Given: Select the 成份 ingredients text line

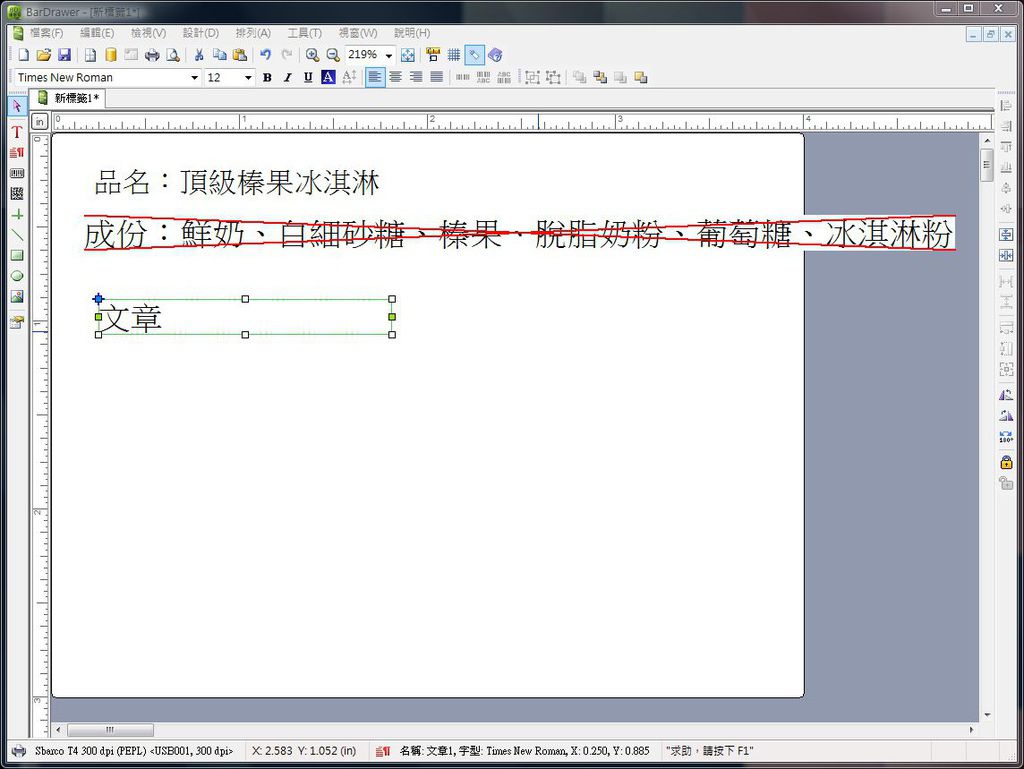Looking at the screenshot, I should (x=519, y=233).
